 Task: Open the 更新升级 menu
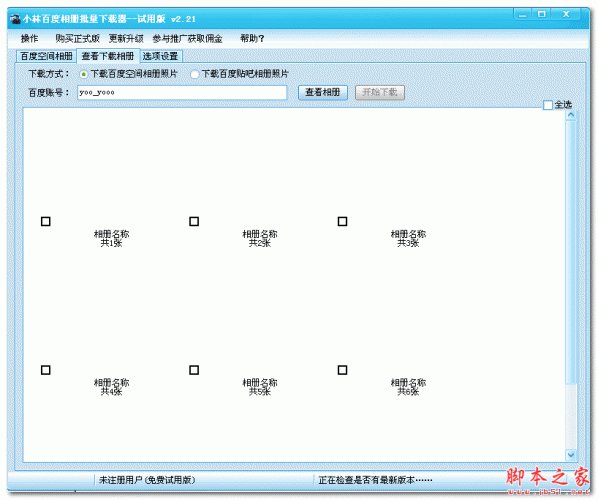coord(126,39)
